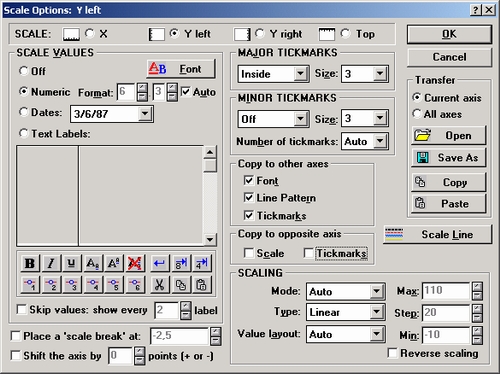Image resolution: width=500 pixels, height=374 pixels.
Task: Open the scaling Type dropdown
Action: tap(376, 312)
